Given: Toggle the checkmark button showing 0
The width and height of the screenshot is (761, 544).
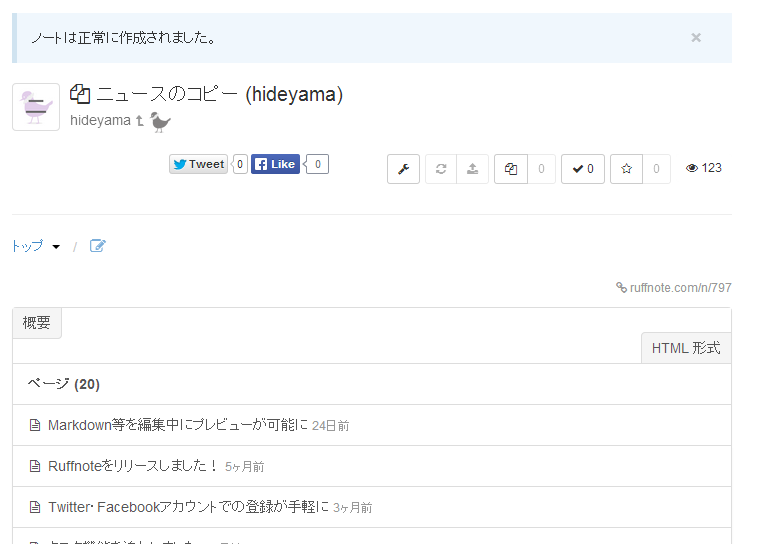Looking at the screenshot, I should 582,169.
